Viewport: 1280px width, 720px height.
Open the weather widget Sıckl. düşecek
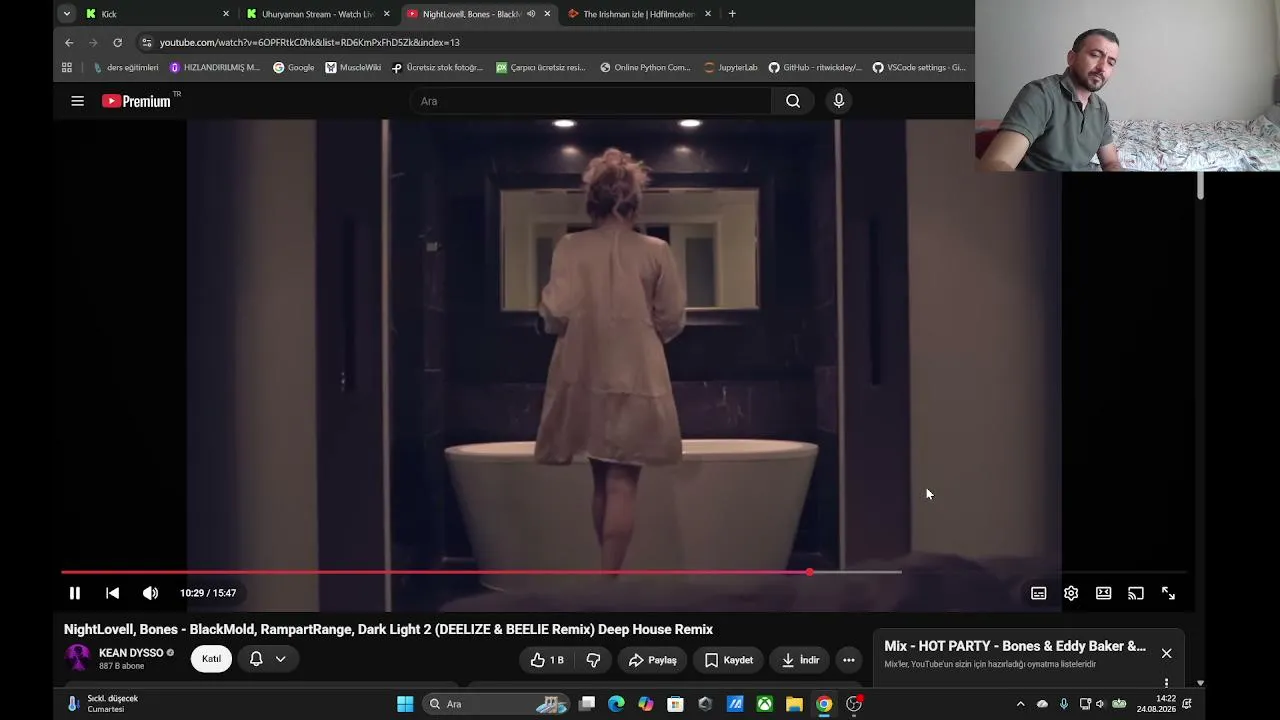point(103,704)
